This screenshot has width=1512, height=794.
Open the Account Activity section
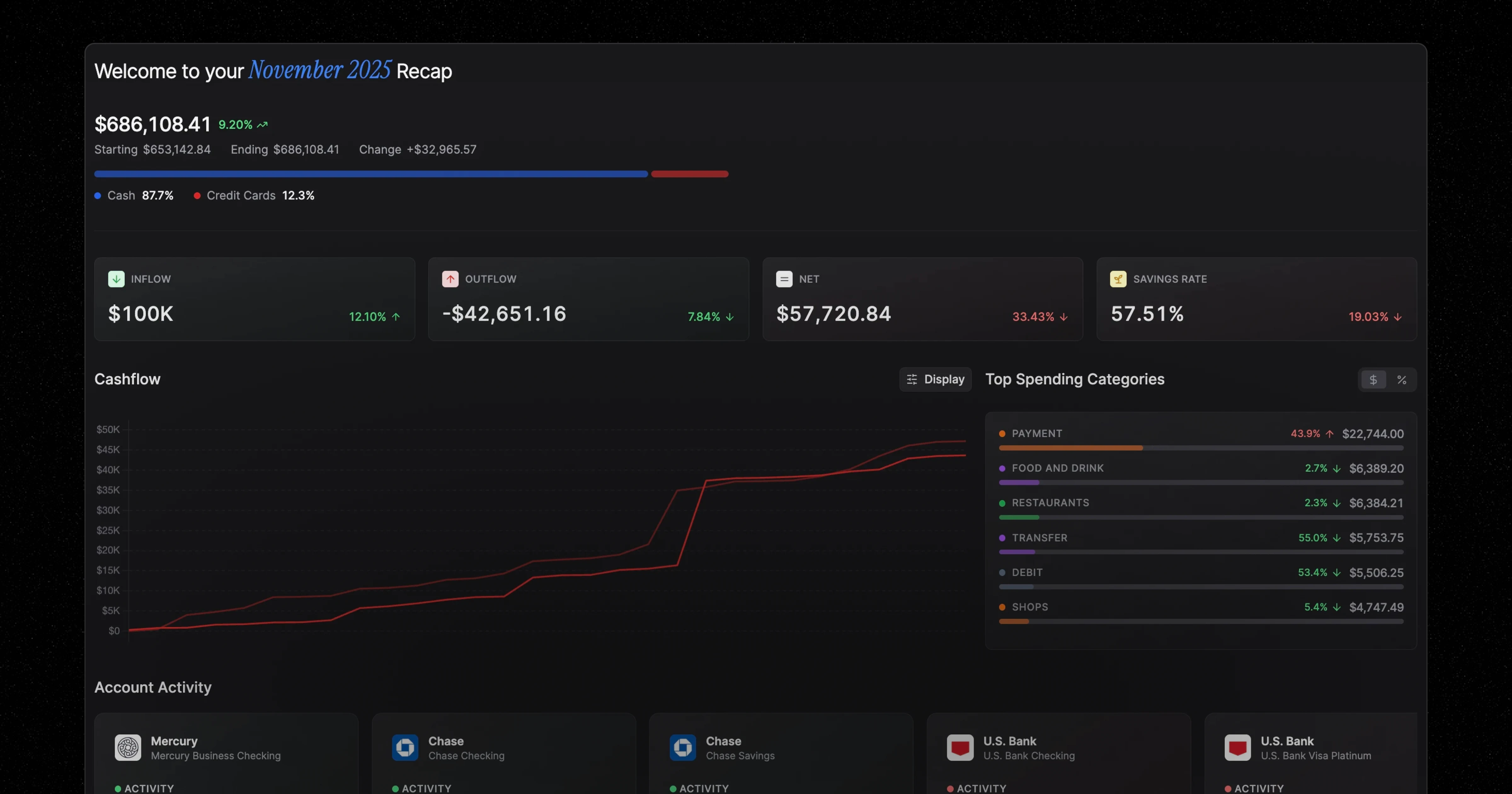(152, 687)
